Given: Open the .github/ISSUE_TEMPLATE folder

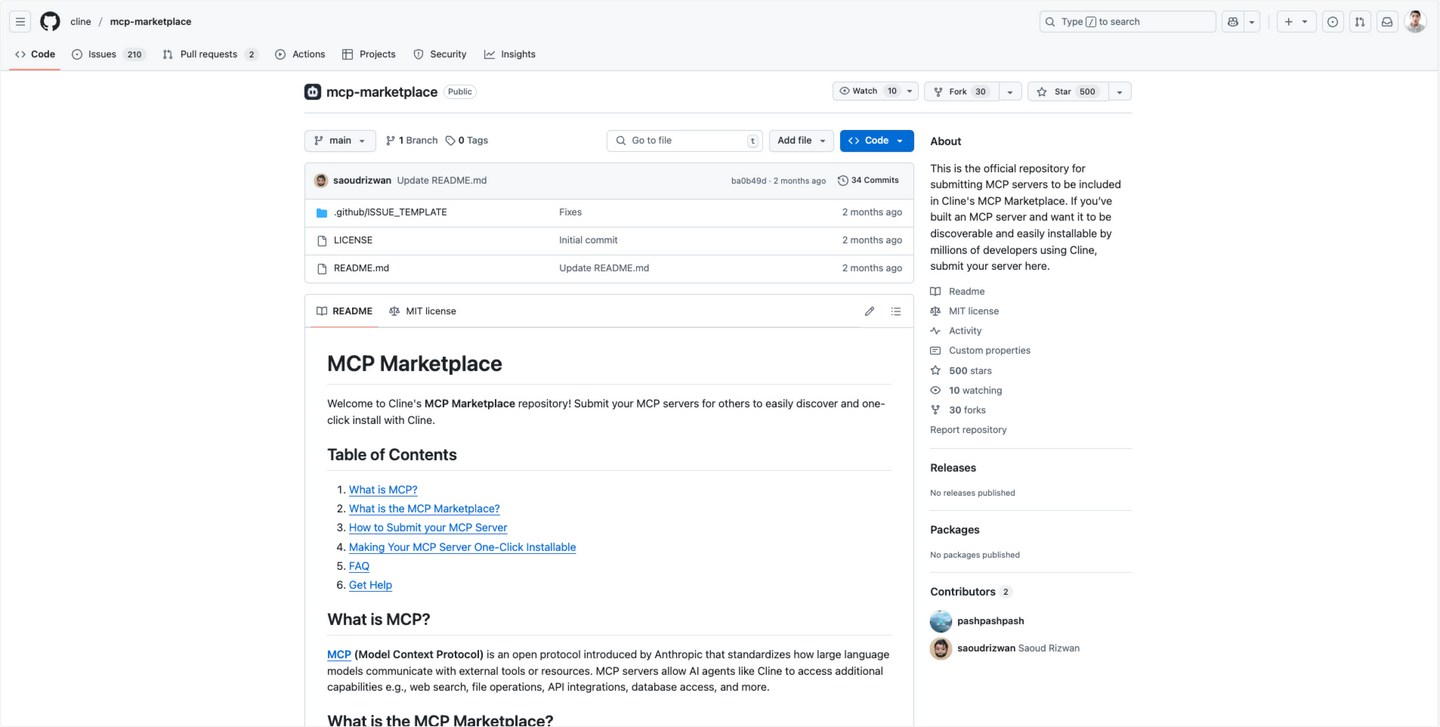Looking at the screenshot, I should pos(390,212).
